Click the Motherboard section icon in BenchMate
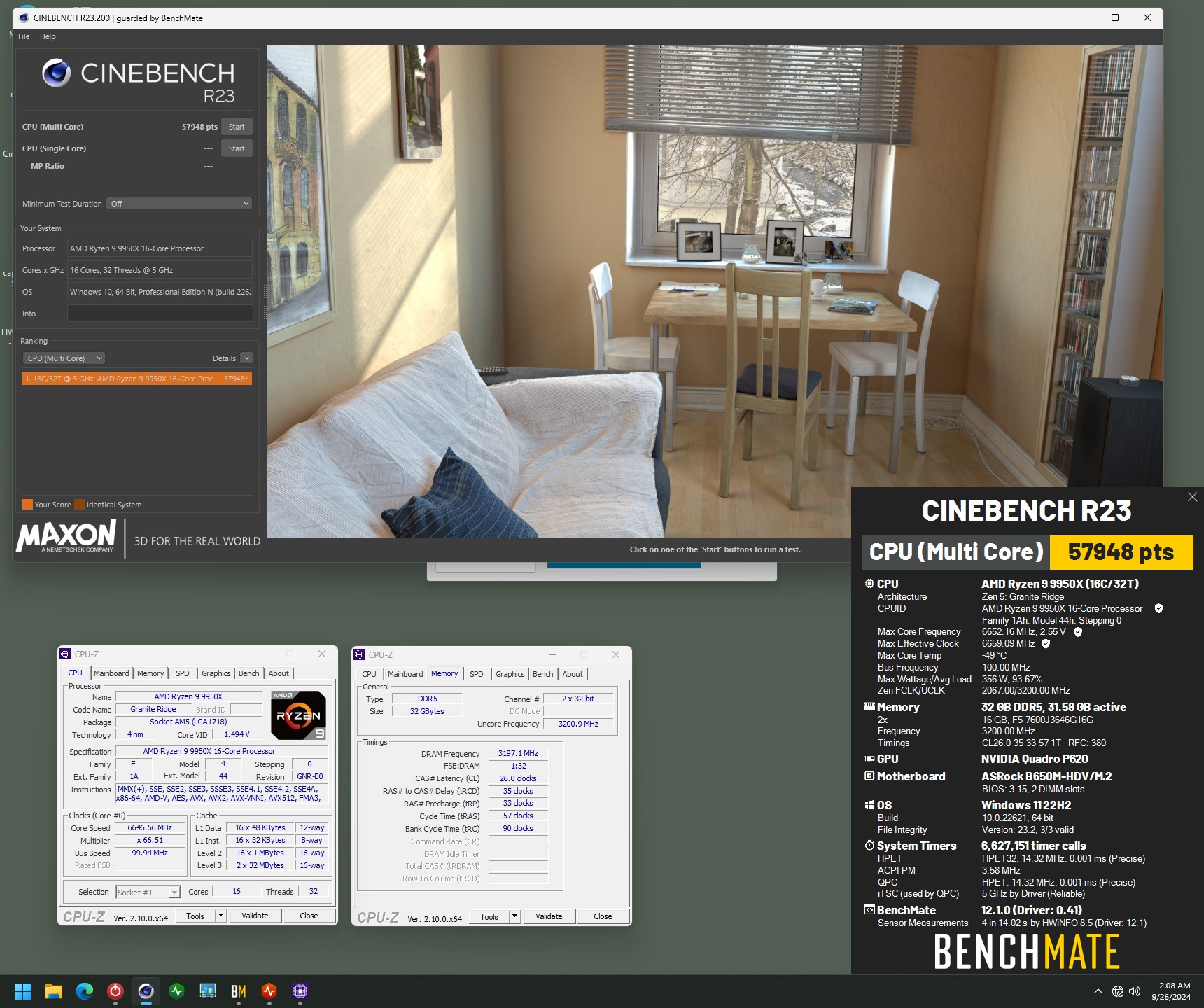The image size is (1204, 1008). tap(869, 776)
